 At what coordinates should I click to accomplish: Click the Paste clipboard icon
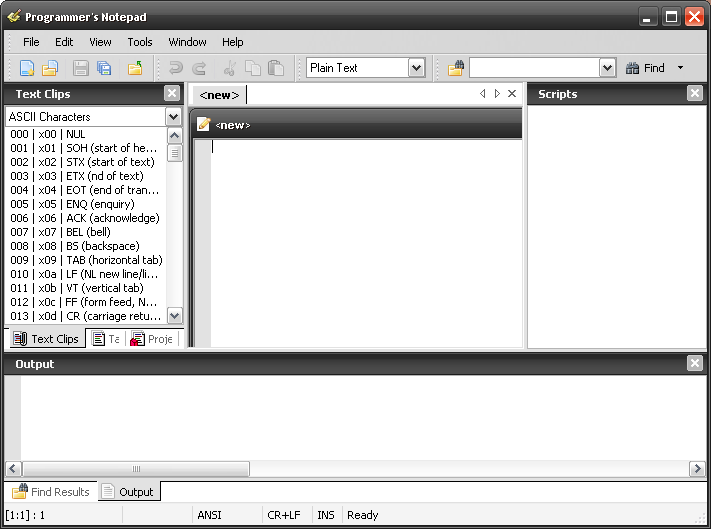click(276, 68)
